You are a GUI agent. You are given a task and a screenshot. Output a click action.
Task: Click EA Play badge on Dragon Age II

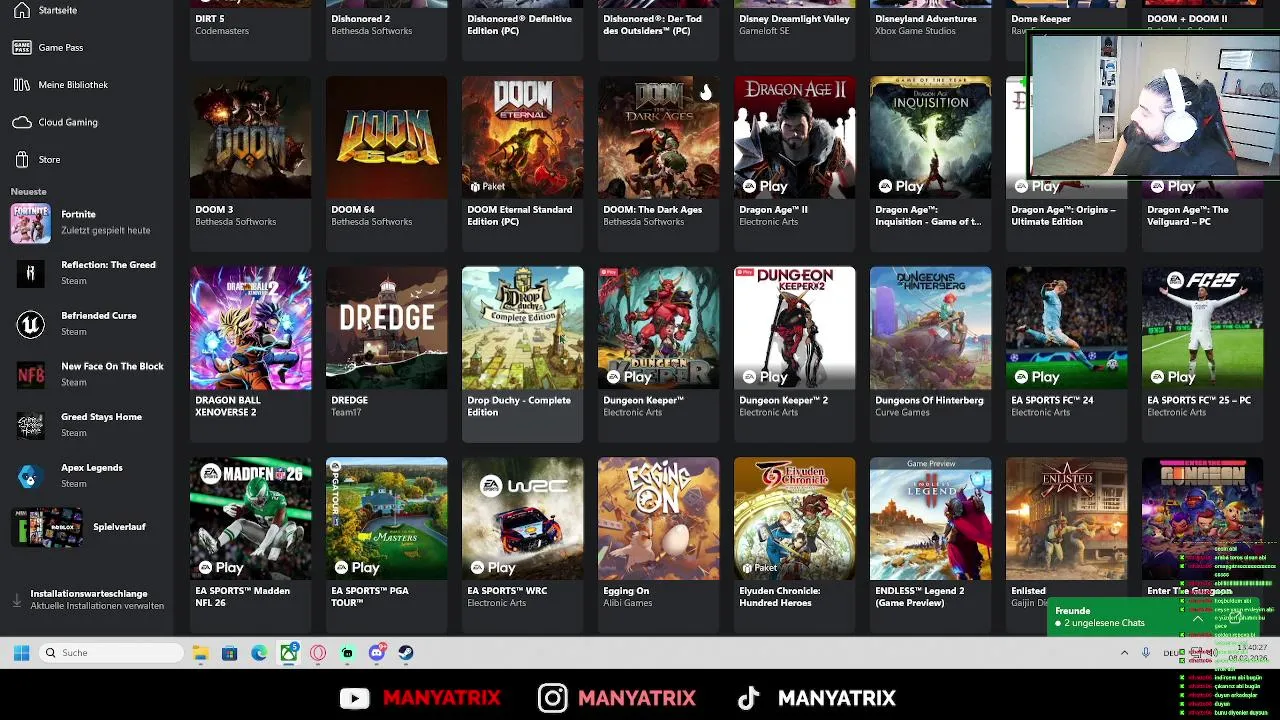(x=764, y=186)
